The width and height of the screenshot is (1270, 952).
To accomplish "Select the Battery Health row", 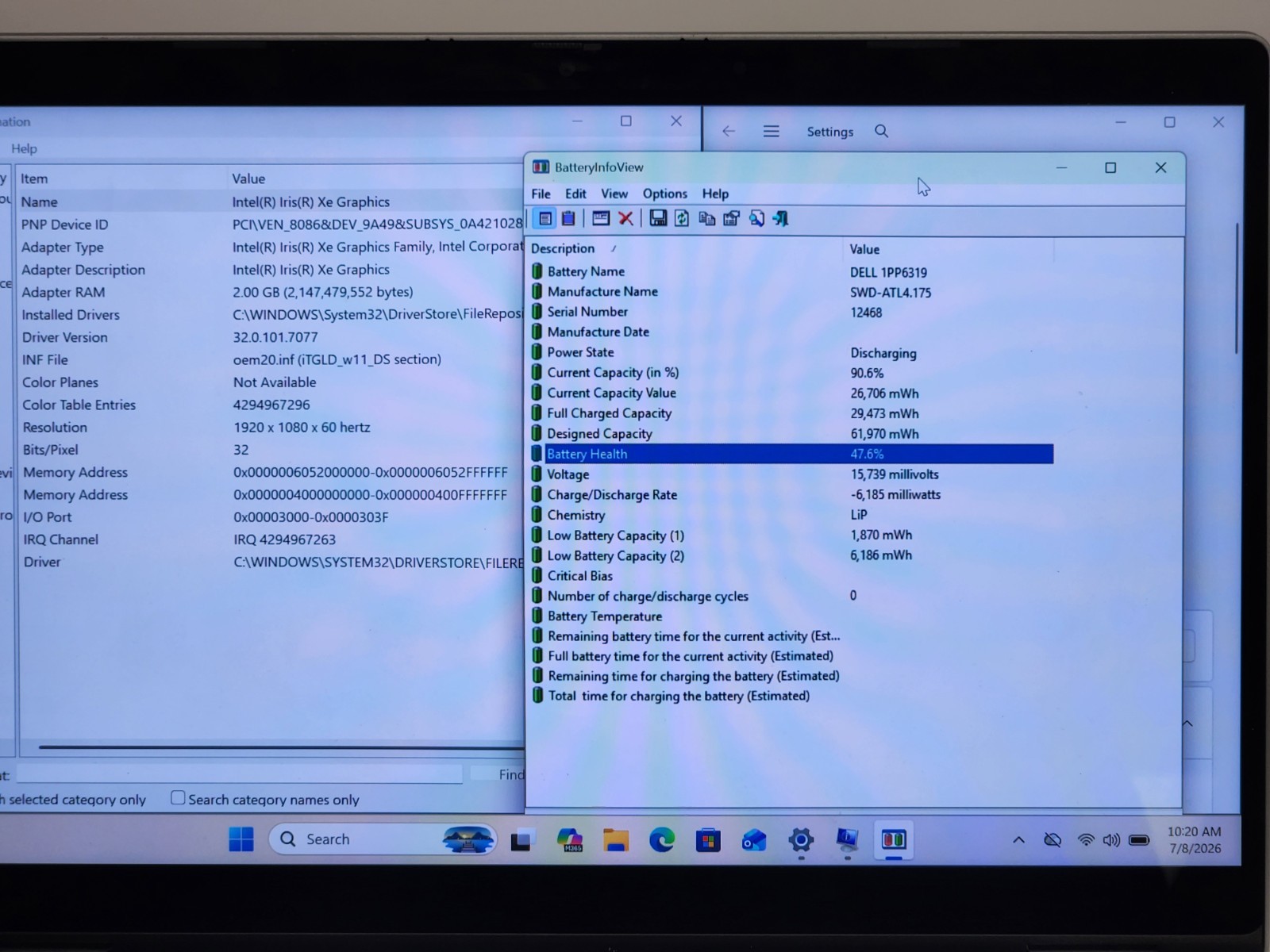I will (x=791, y=454).
